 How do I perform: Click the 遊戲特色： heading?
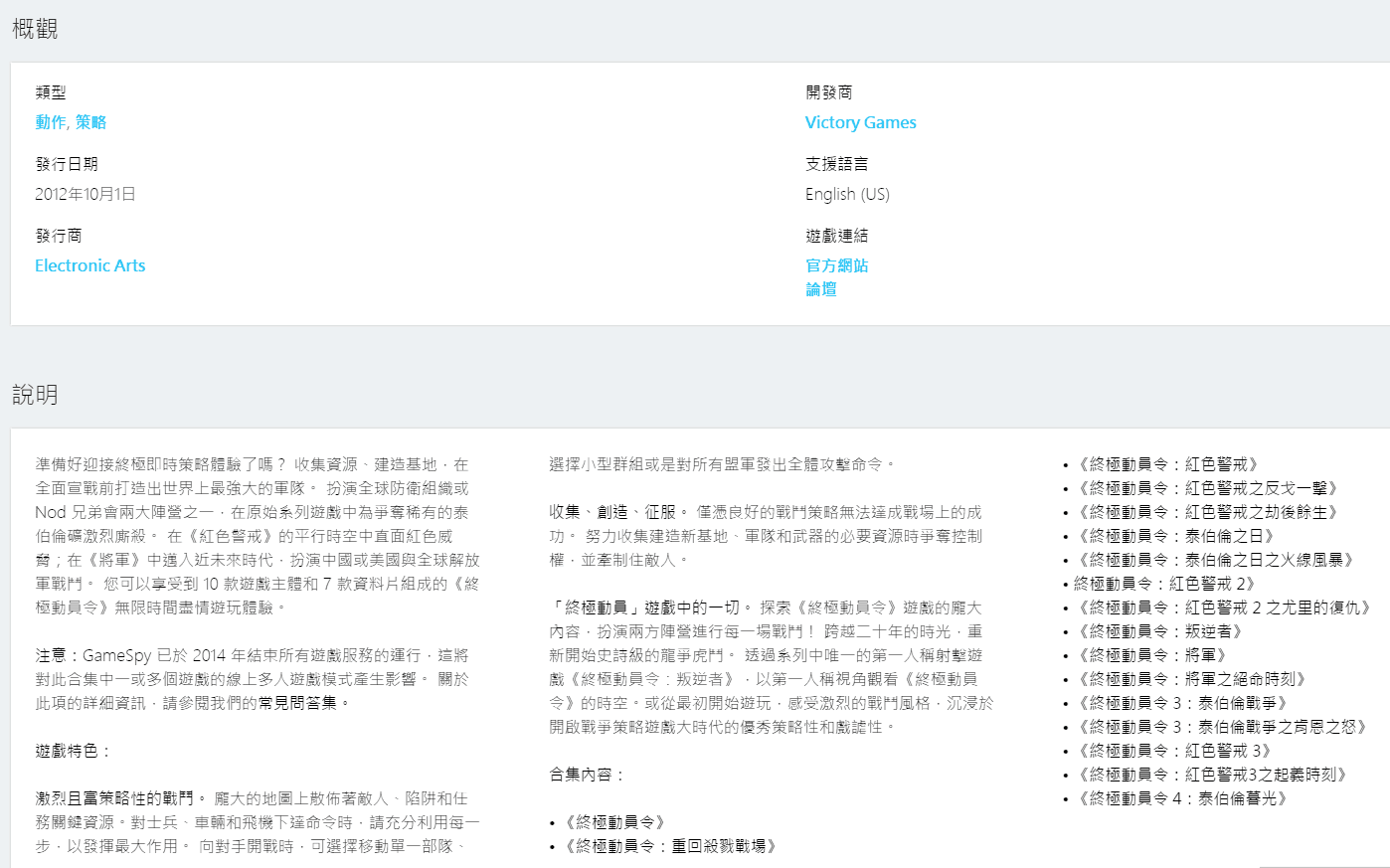[75, 751]
